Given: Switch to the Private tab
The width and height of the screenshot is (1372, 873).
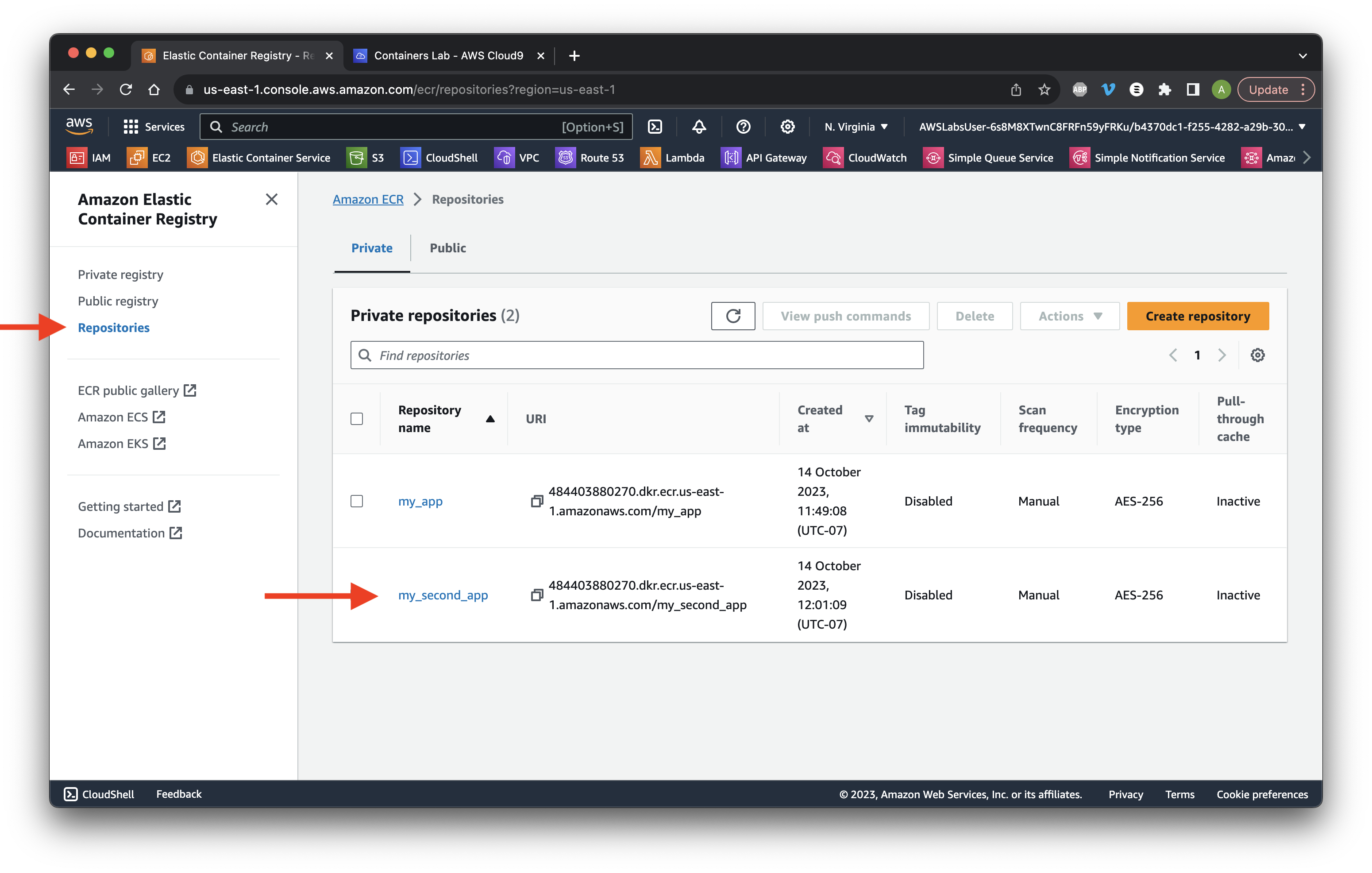Looking at the screenshot, I should [x=371, y=248].
